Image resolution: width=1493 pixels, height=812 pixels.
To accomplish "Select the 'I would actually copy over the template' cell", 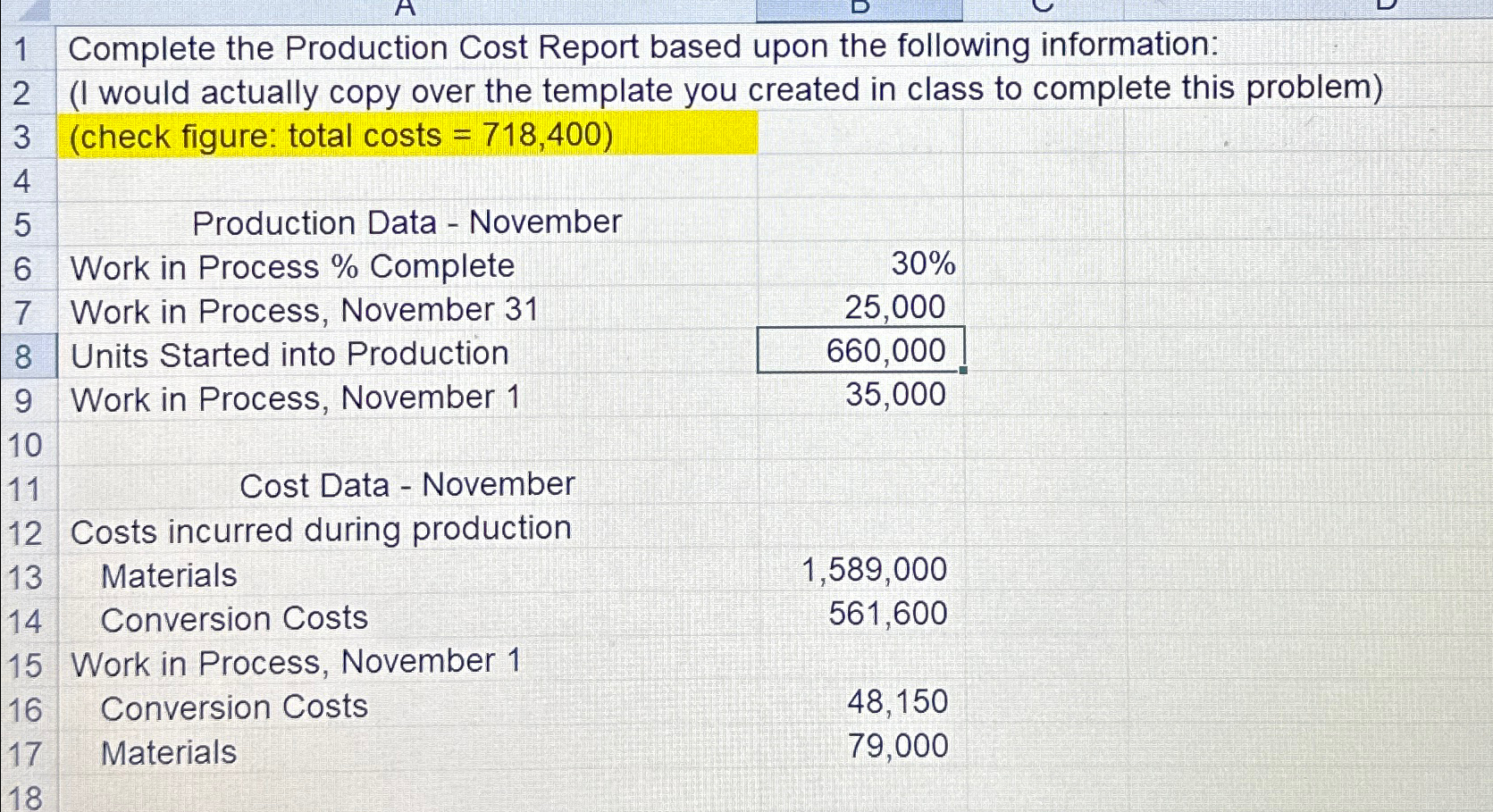I will [x=726, y=90].
